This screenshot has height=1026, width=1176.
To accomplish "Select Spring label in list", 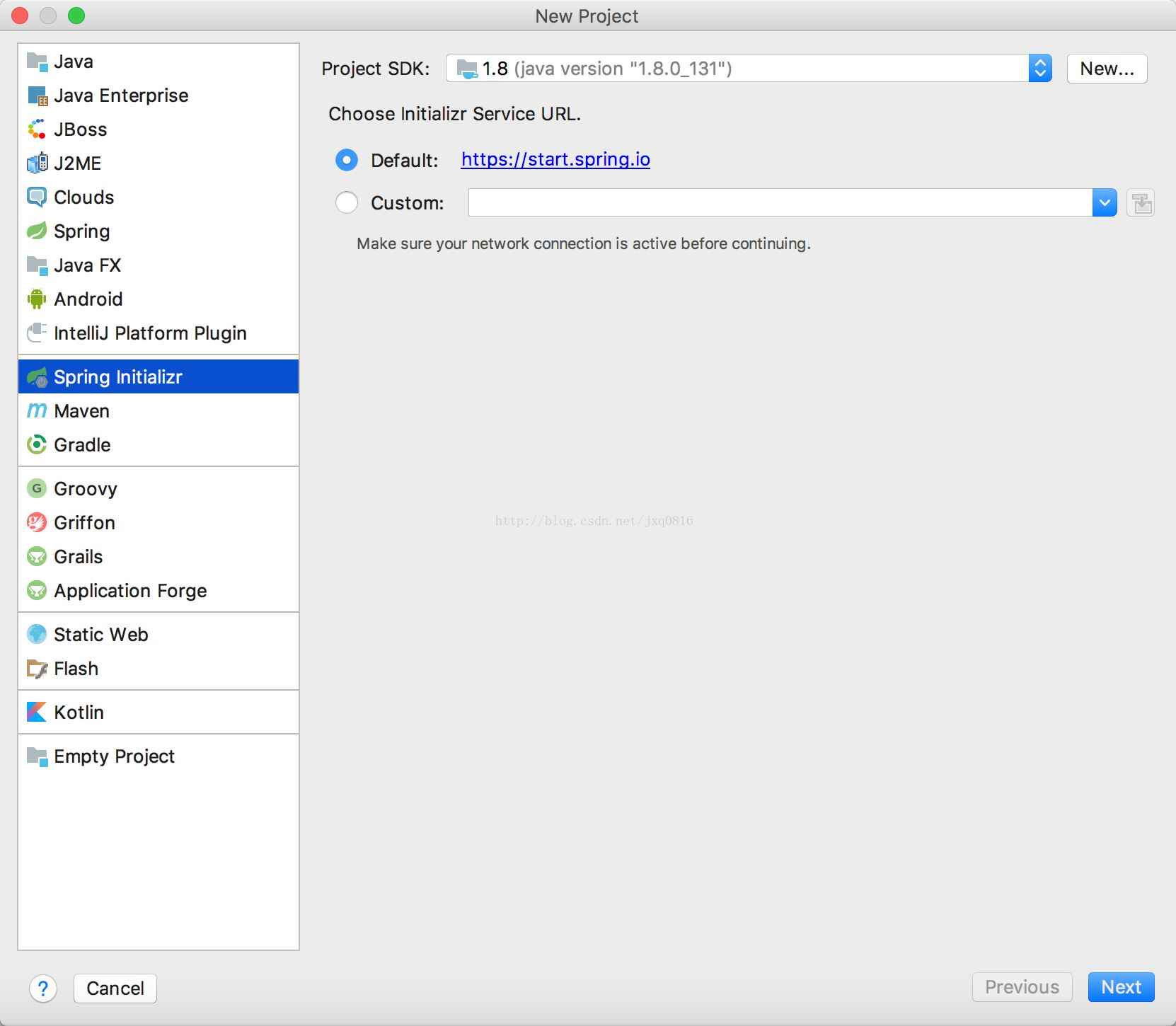I will (x=82, y=231).
